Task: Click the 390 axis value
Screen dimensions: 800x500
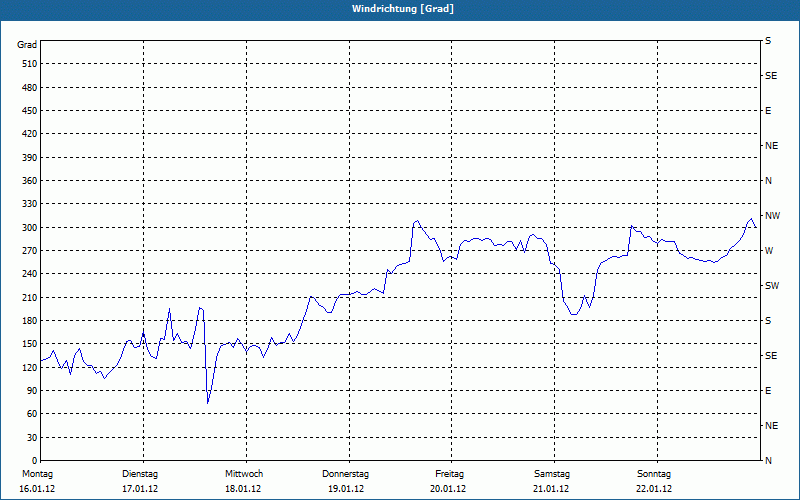Action: 30,158
